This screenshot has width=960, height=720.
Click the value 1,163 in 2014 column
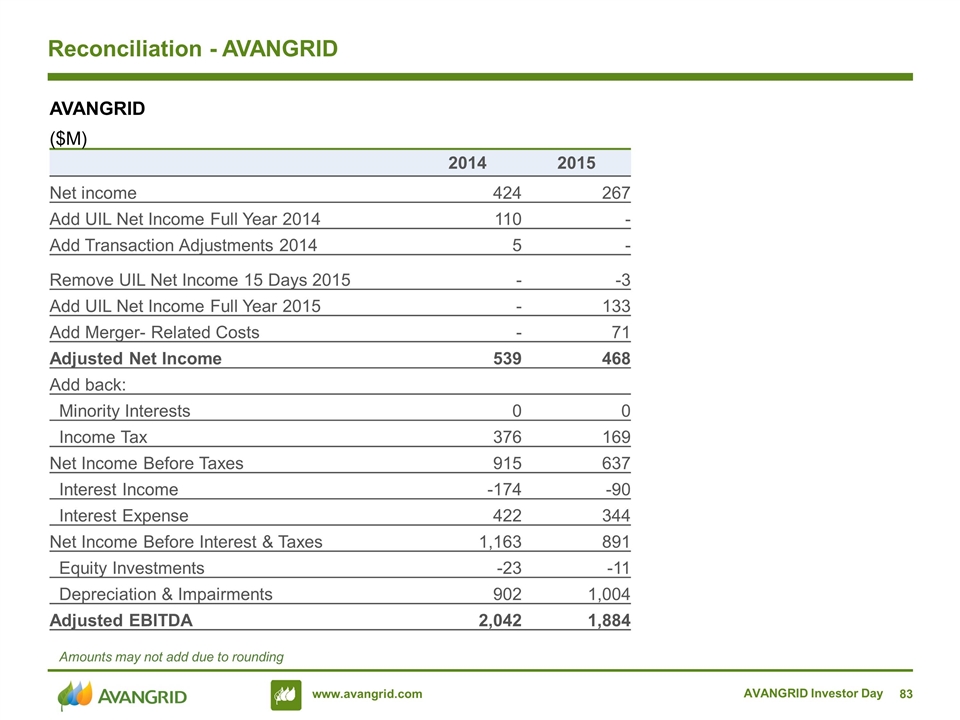[x=500, y=542]
